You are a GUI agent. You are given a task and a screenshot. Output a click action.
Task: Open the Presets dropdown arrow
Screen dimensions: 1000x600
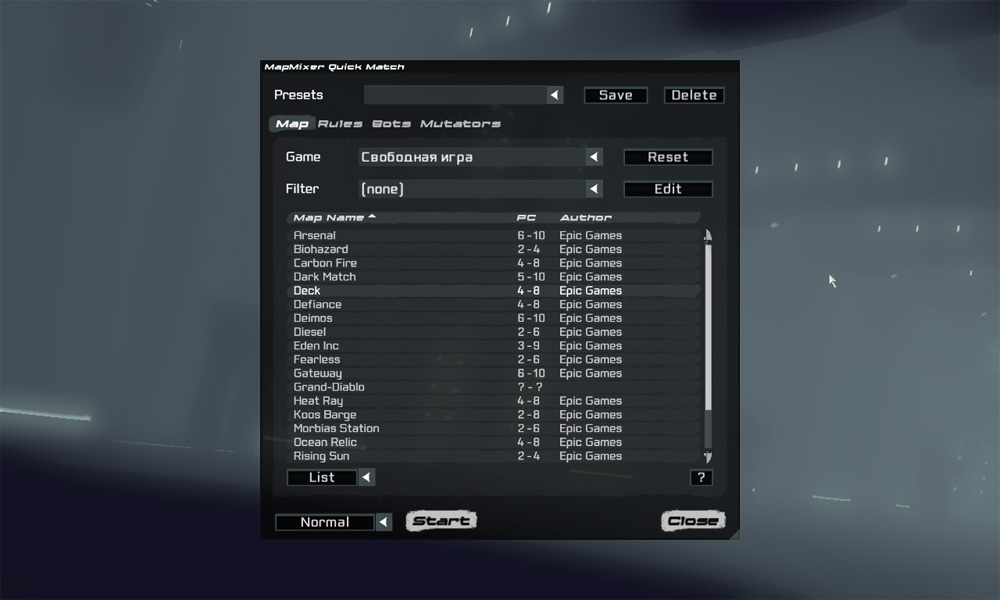(555, 95)
